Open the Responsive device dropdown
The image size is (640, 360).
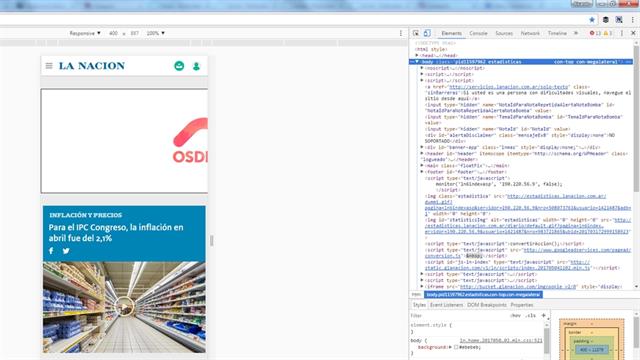point(85,33)
